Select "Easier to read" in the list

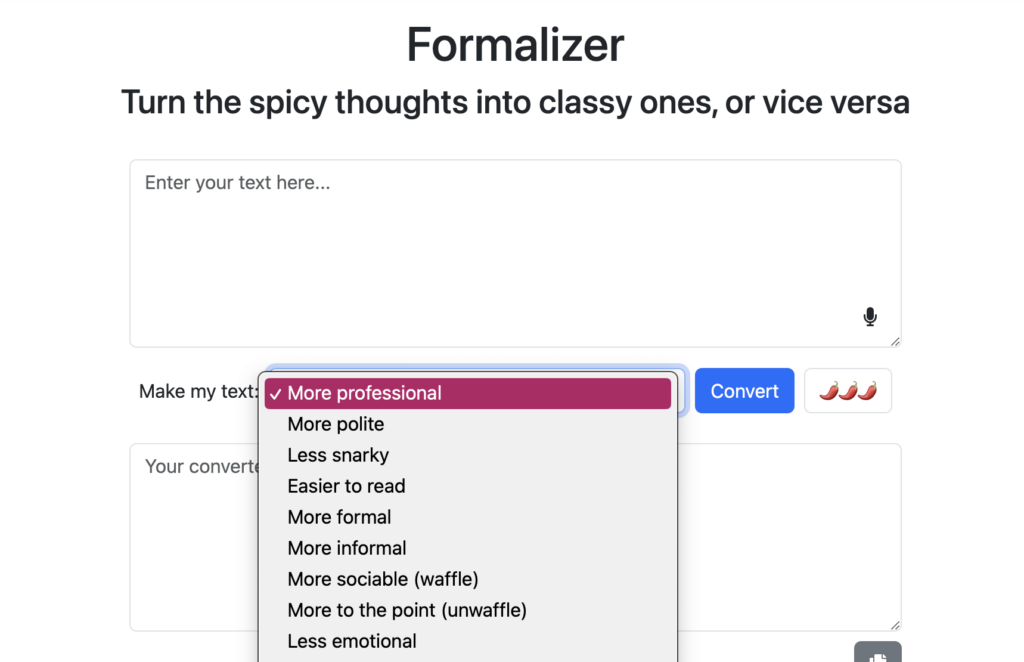[346, 486]
